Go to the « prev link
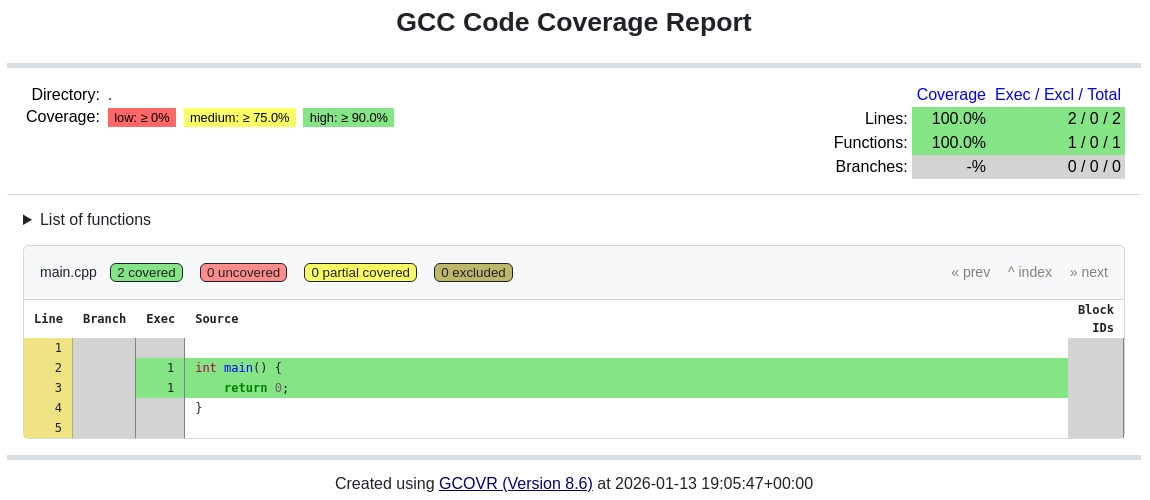 (x=970, y=272)
